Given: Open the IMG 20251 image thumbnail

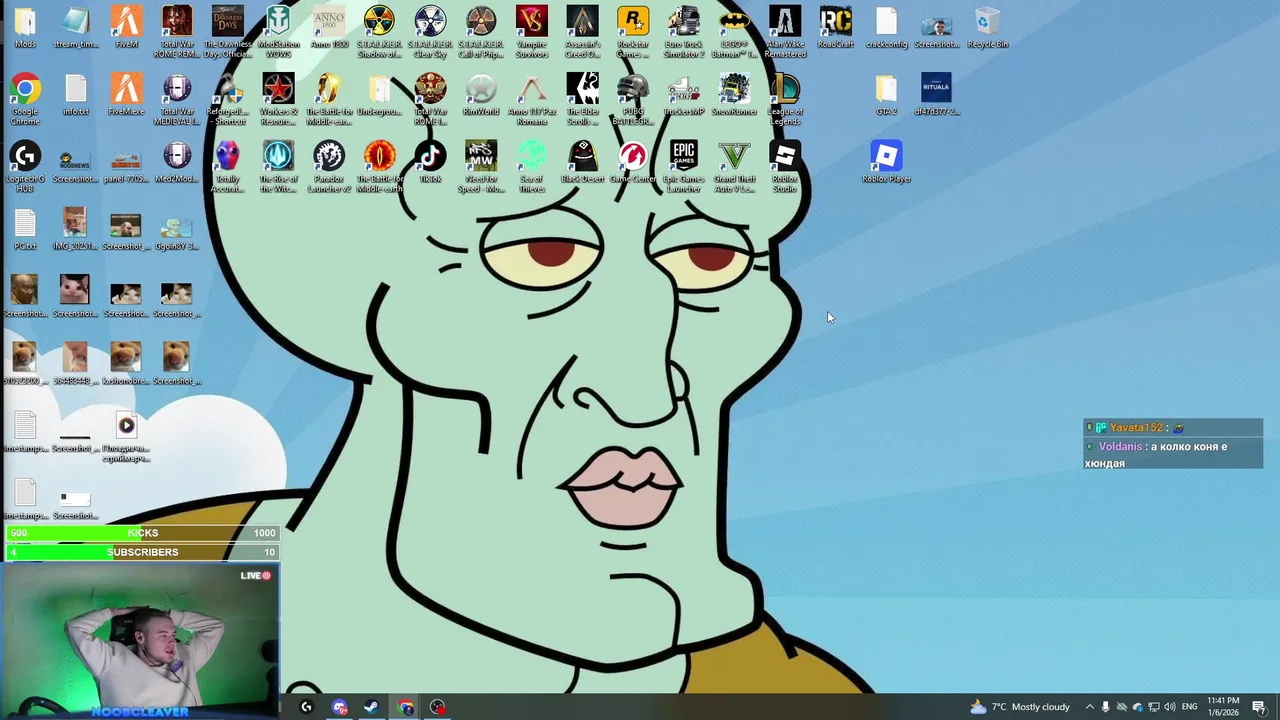Looking at the screenshot, I should click(75, 230).
